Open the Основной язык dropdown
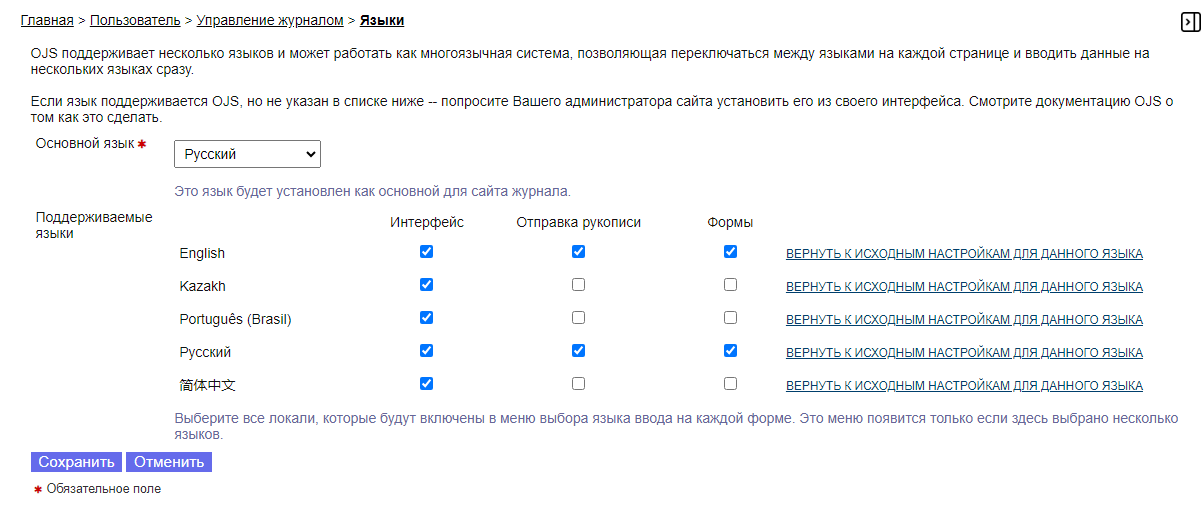 point(247,154)
